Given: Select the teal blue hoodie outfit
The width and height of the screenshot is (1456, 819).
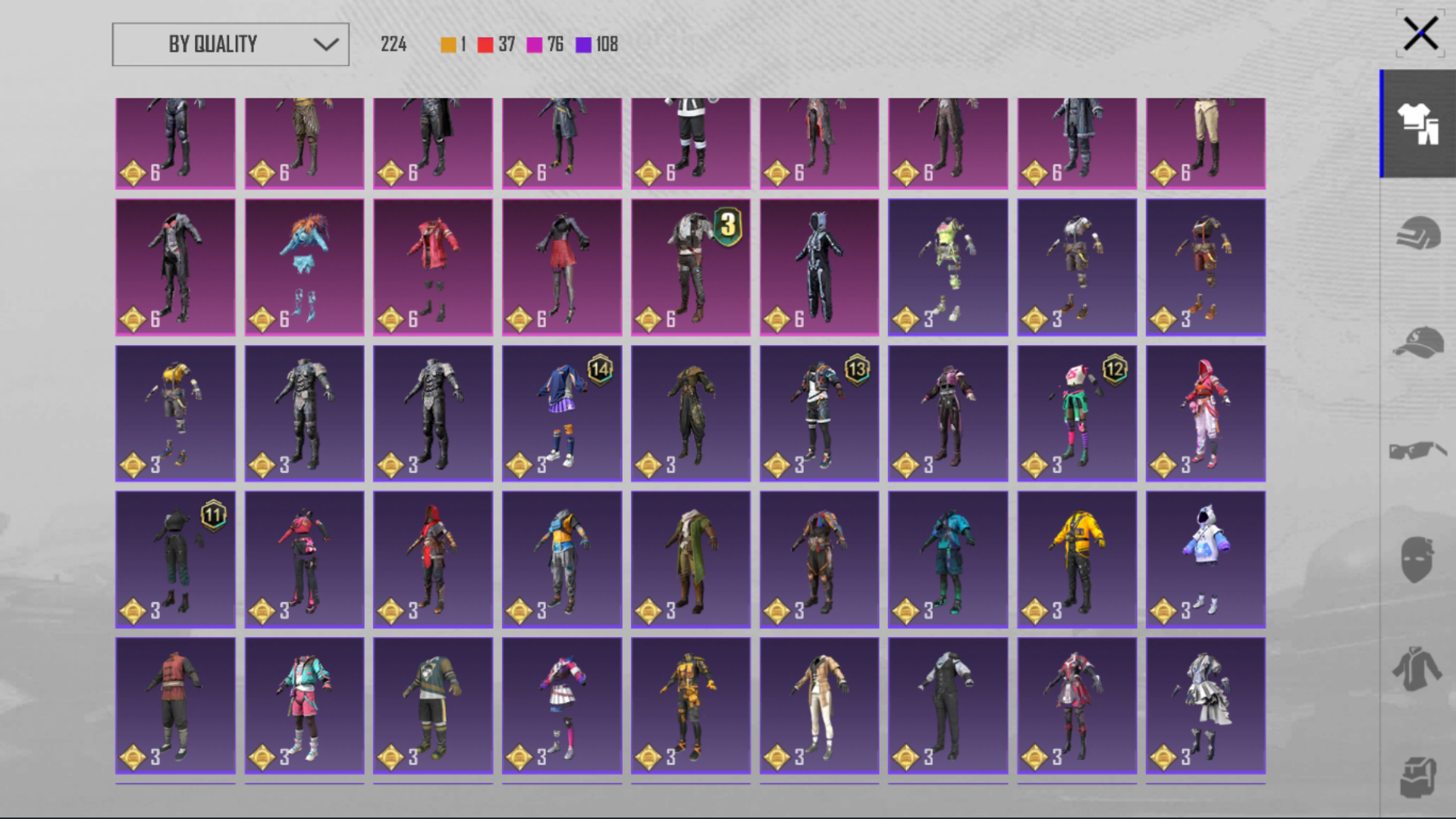Looking at the screenshot, I should click(948, 560).
